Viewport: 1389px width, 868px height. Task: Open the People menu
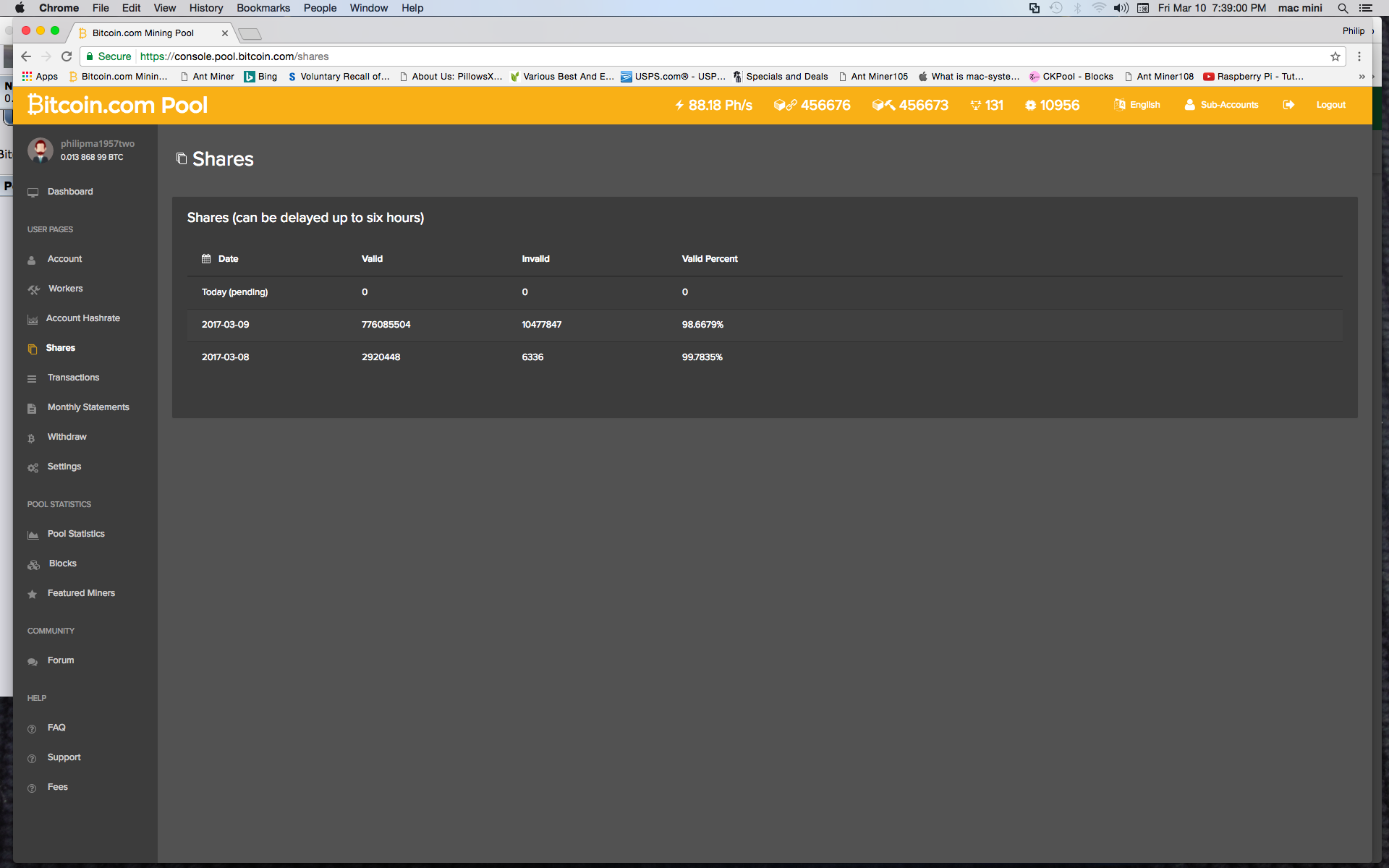(320, 8)
